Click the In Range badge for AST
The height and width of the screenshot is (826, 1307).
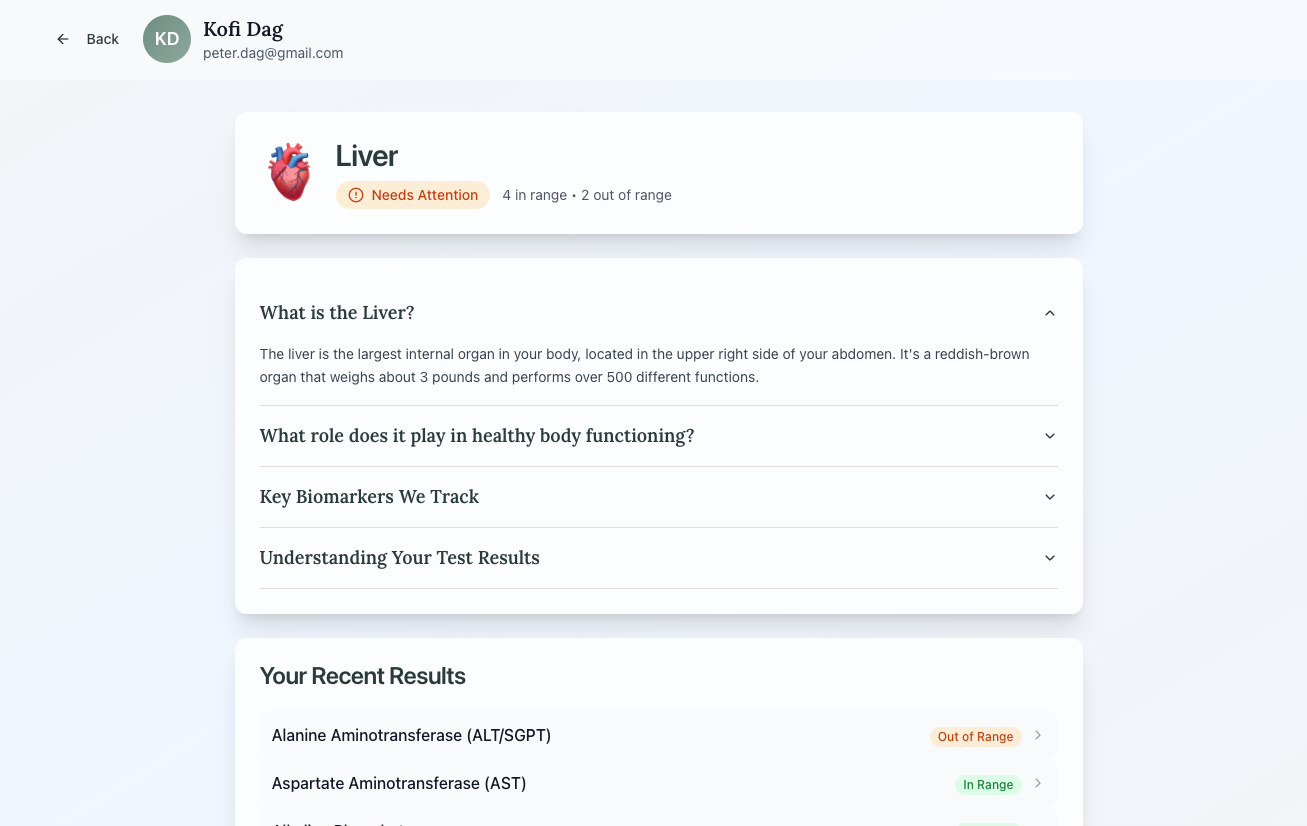[x=988, y=785]
